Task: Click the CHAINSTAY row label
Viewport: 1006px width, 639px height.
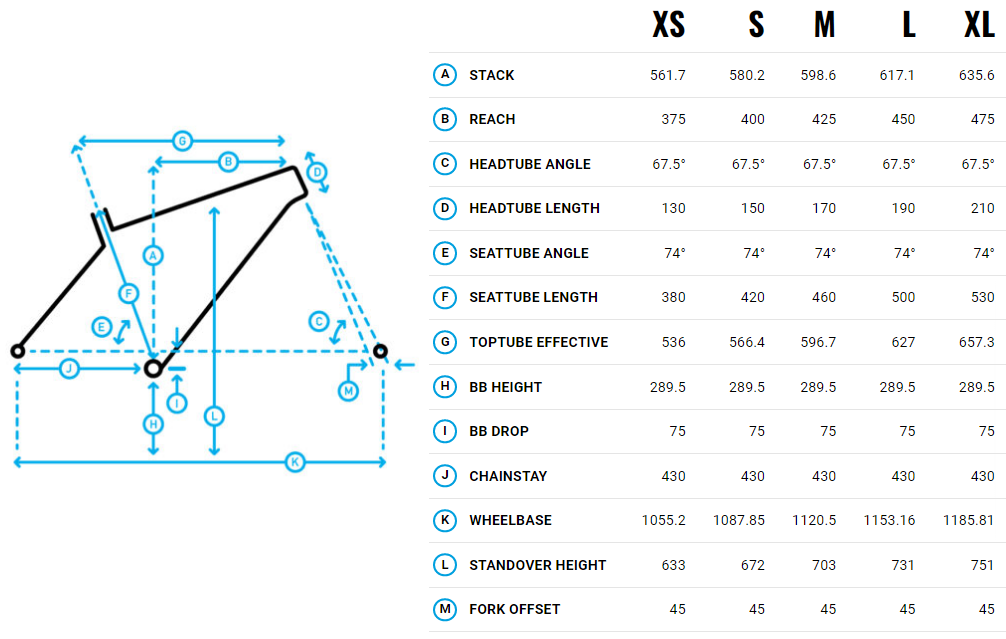Action: (x=508, y=476)
